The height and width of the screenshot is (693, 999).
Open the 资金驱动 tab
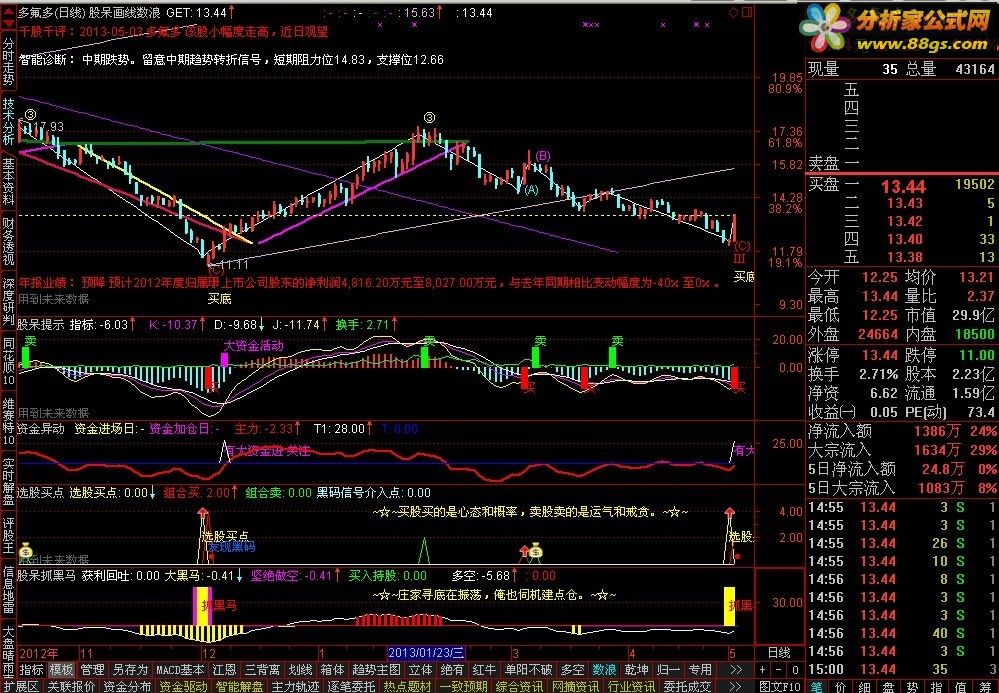point(183,686)
